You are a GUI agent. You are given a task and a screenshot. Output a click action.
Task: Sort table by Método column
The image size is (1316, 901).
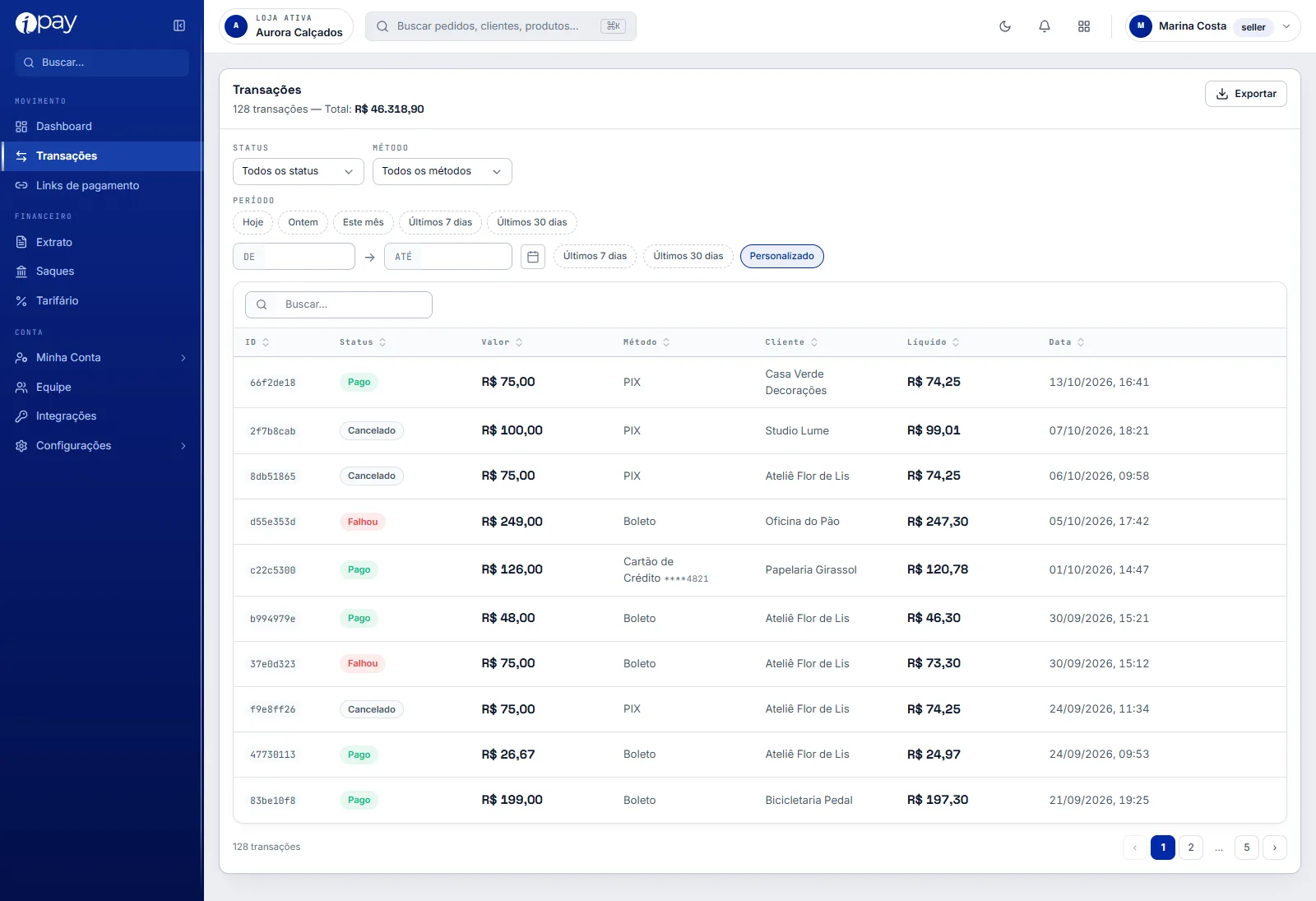coord(646,342)
